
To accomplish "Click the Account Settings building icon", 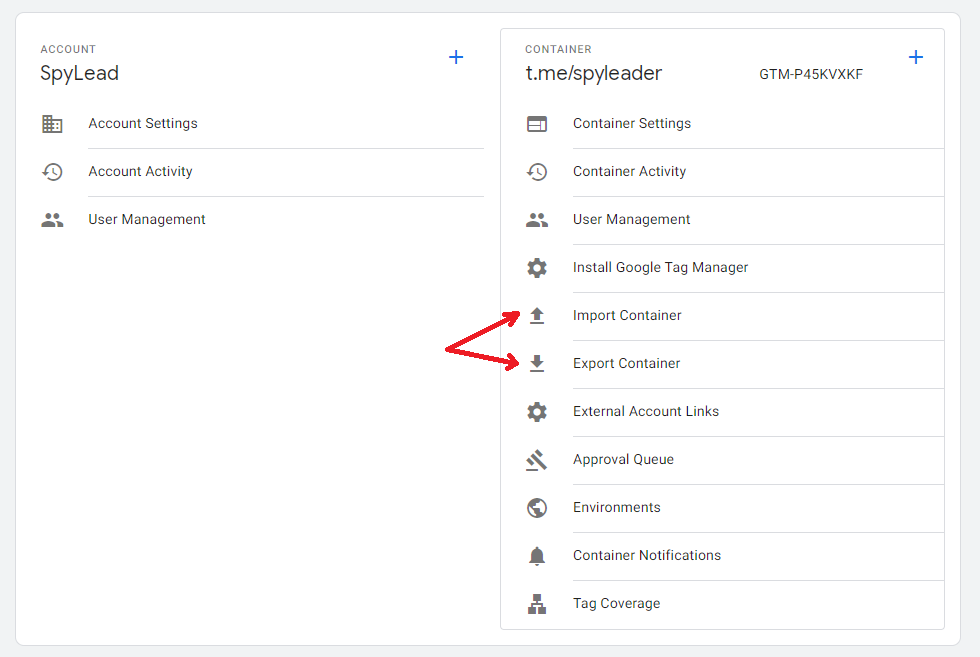I will (52, 124).
